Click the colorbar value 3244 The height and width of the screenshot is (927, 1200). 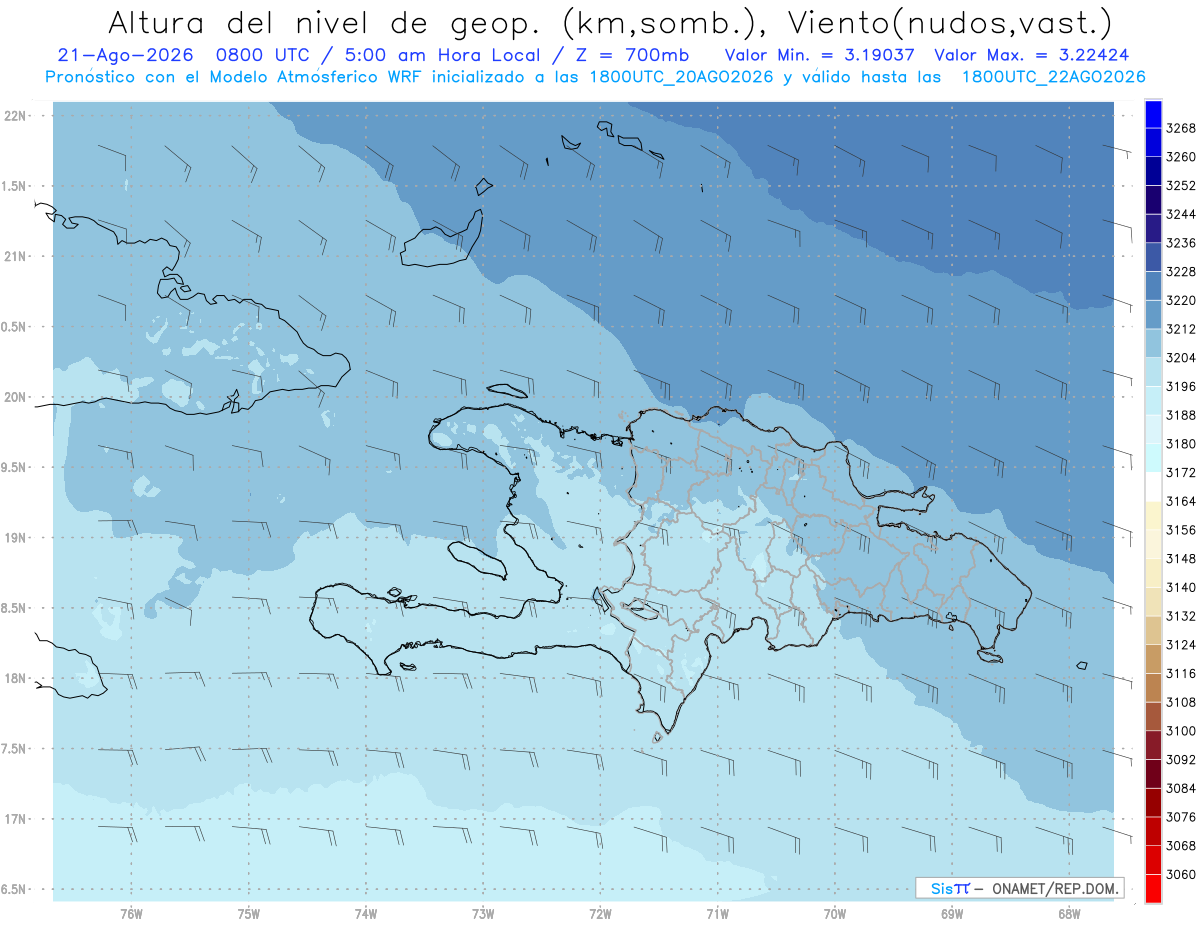coord(1180,214)
